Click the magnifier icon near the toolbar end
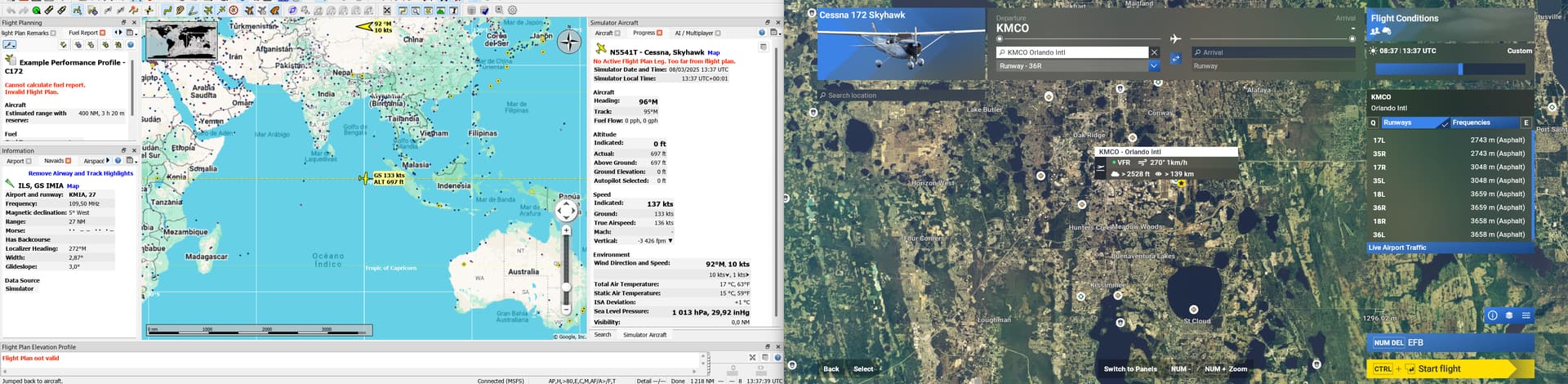Viewport: 1568px width, 384px height. click(499, 11)
